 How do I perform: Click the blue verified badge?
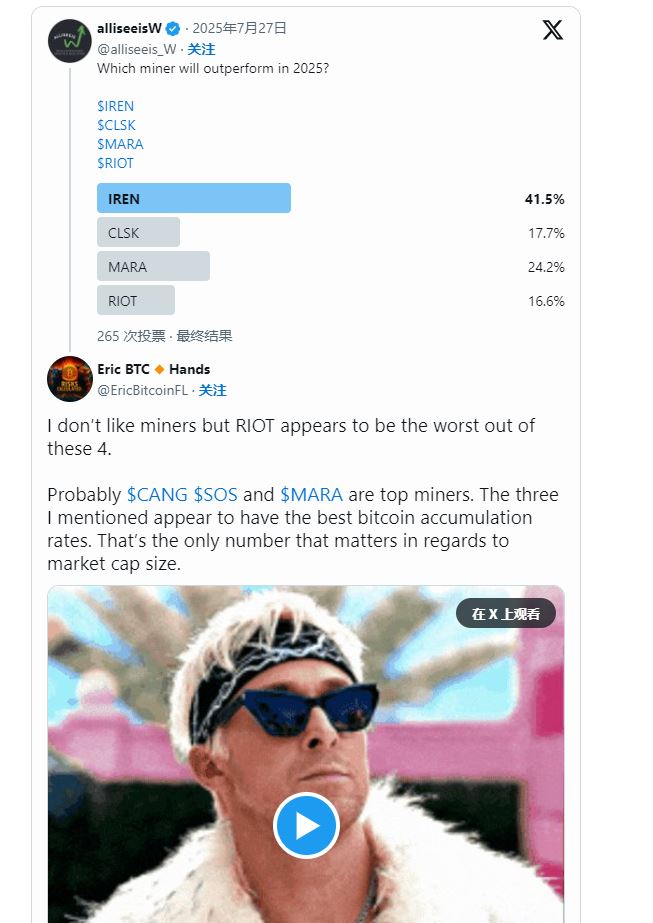(x=173, y=28)
